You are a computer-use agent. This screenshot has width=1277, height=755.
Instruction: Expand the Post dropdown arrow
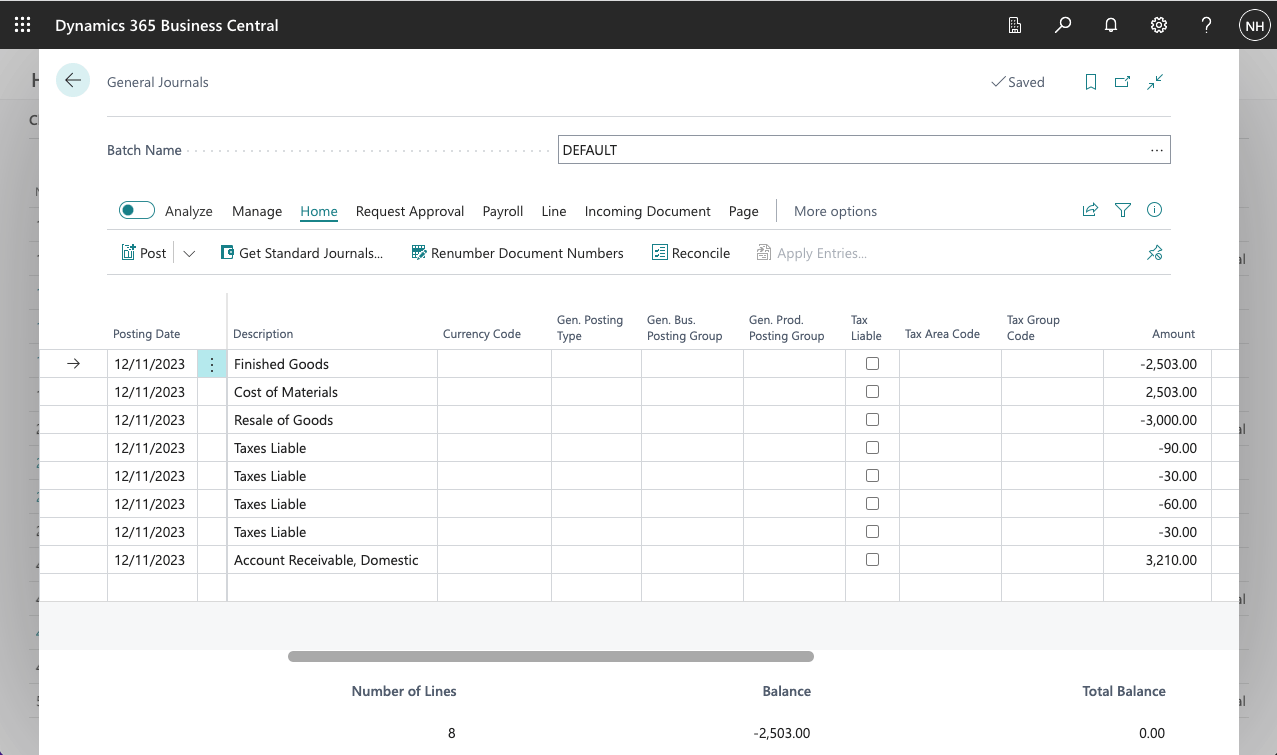(x=189, y=253)
